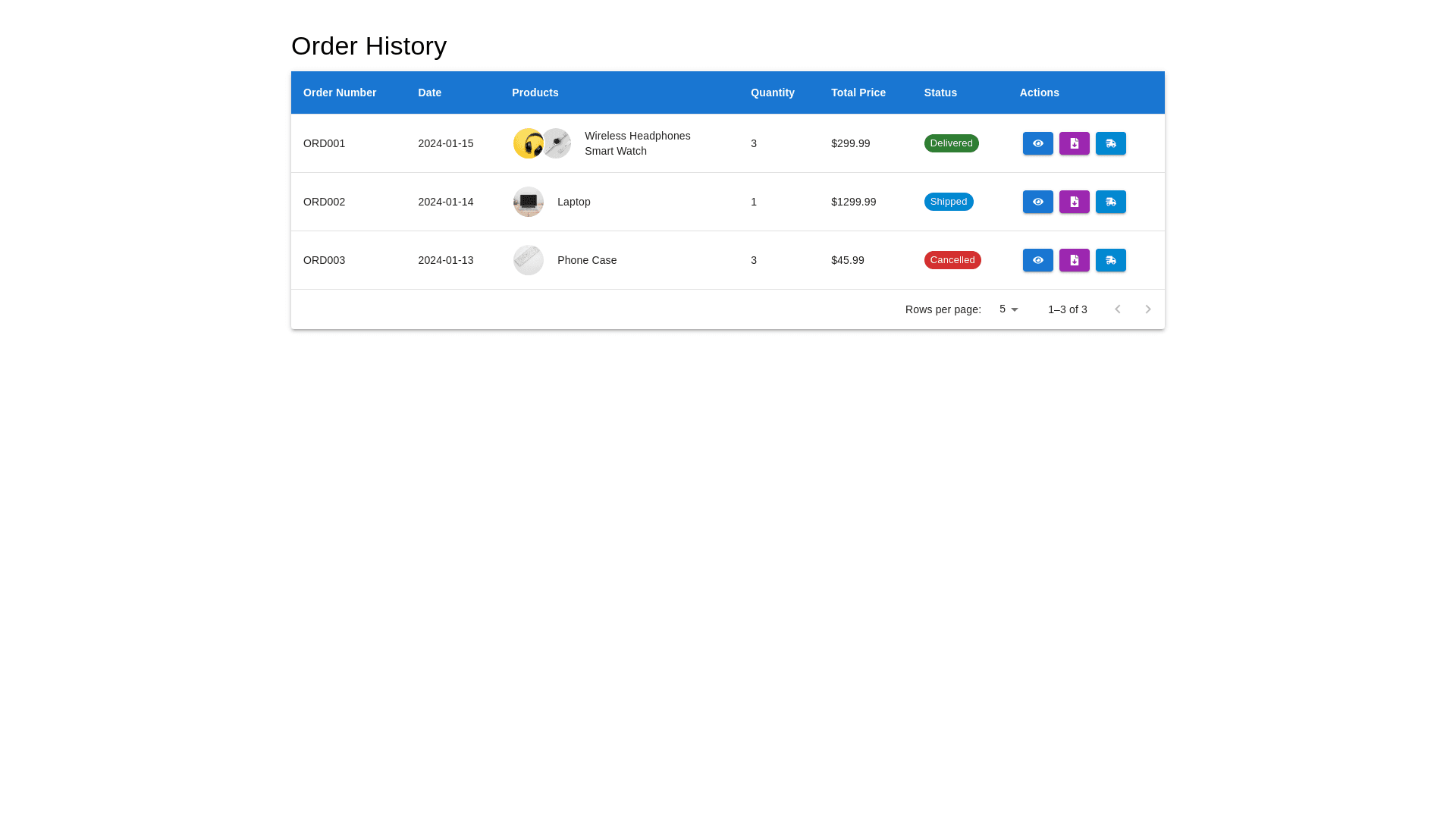Click the Phone Case product thumbnail

[528, 260]
